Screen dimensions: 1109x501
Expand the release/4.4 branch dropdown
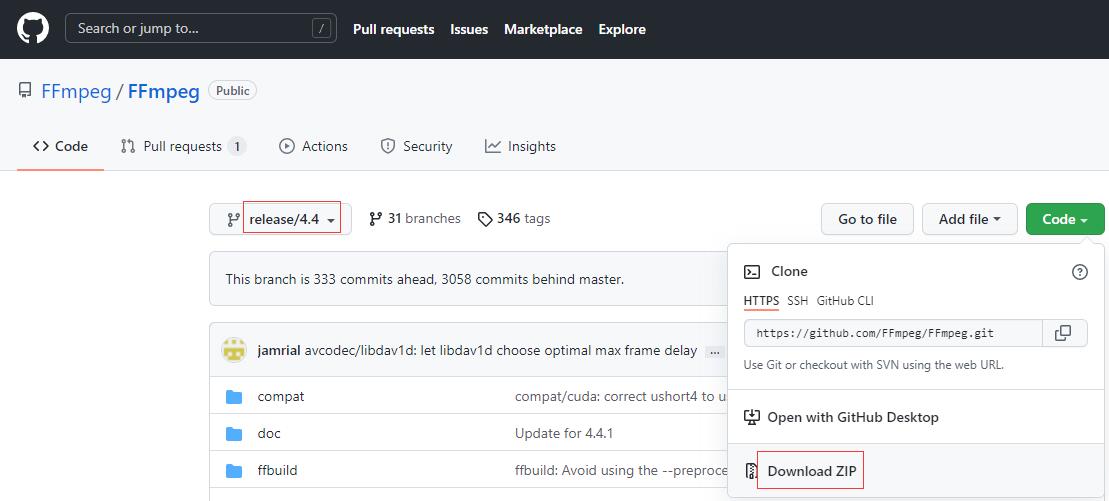[280, 219]
